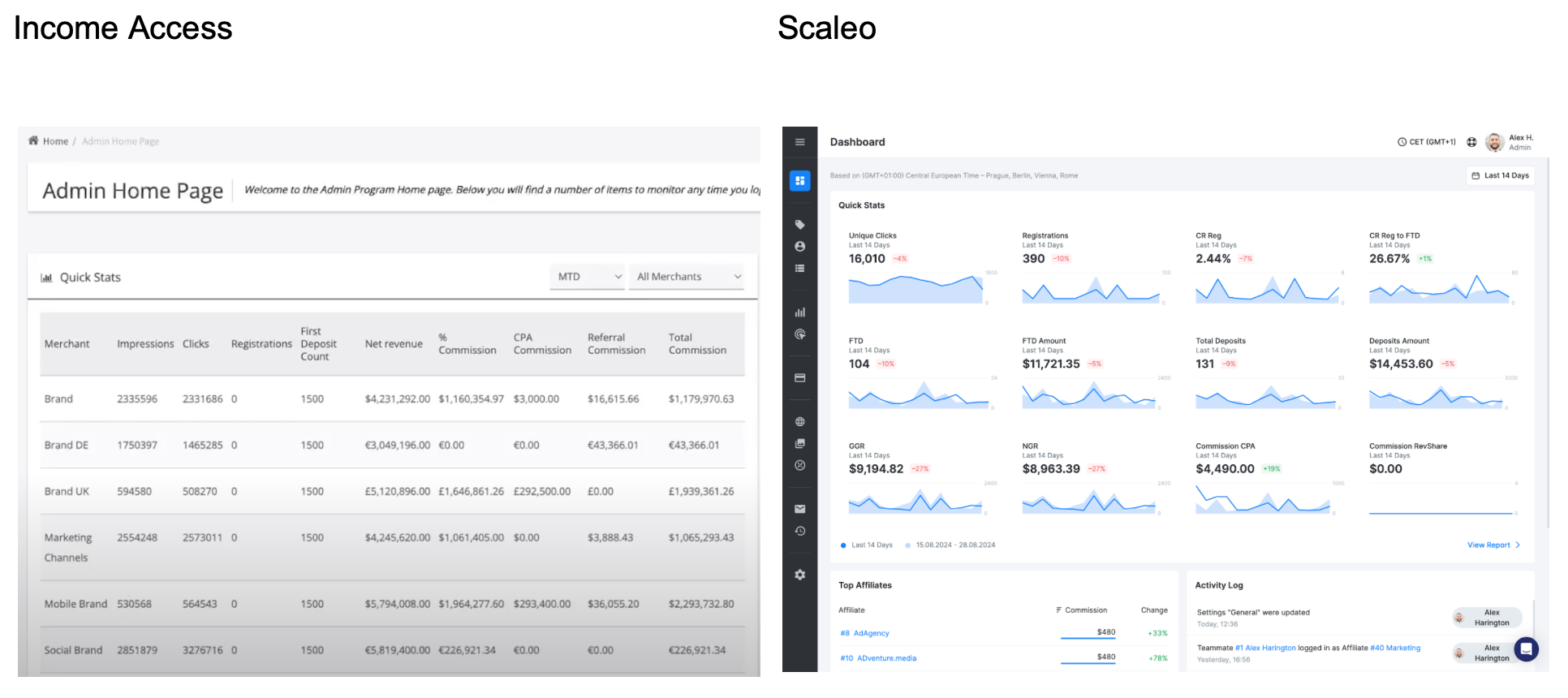This screenshot has width=1568, height=698.
Task: Open the Scaleo envelope mail sidebar icon
Action: tap(799, 509)
